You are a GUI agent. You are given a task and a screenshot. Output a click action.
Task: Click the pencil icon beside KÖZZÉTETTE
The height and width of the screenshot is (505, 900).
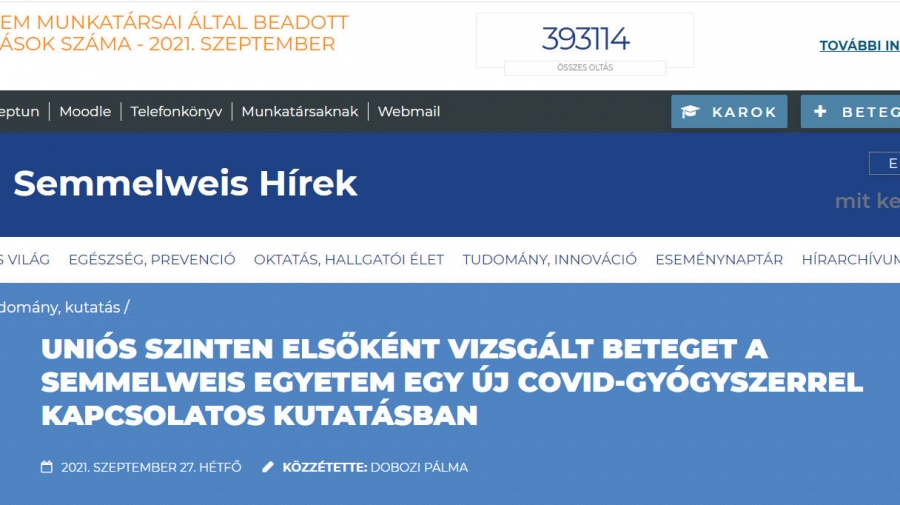click(x=267, y=467)
